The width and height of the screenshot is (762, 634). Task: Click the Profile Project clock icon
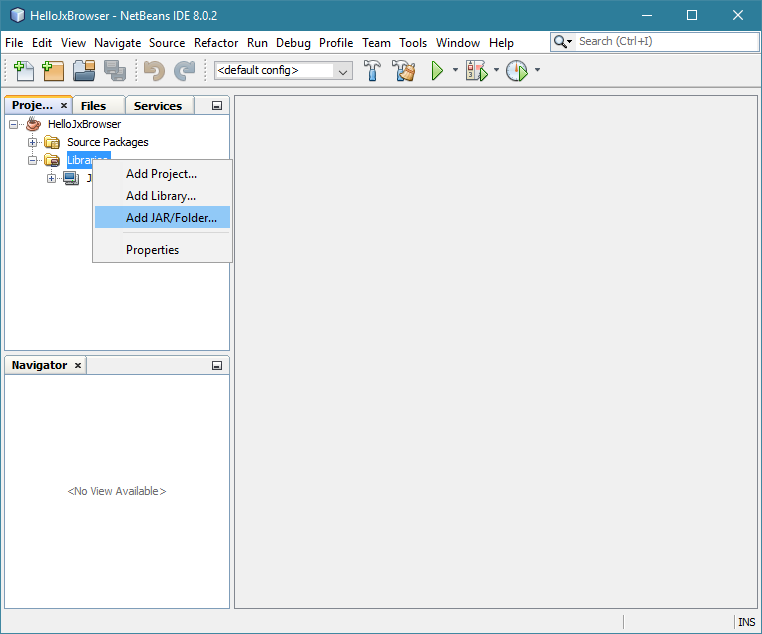point(517,70)
